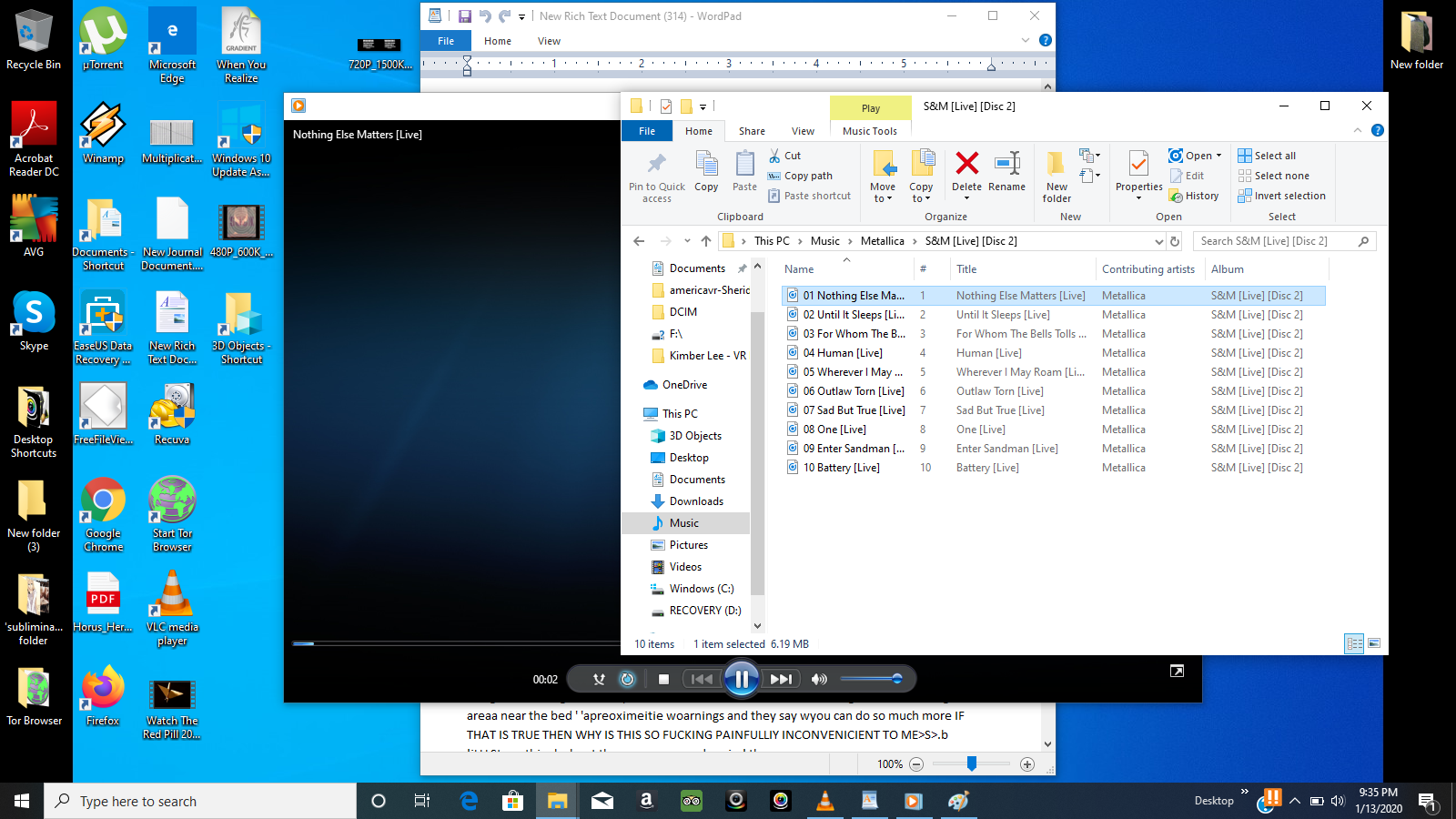This screenshot has height=819, width=1456.
Task: Sort by the Album column header
Action: 1266,269
